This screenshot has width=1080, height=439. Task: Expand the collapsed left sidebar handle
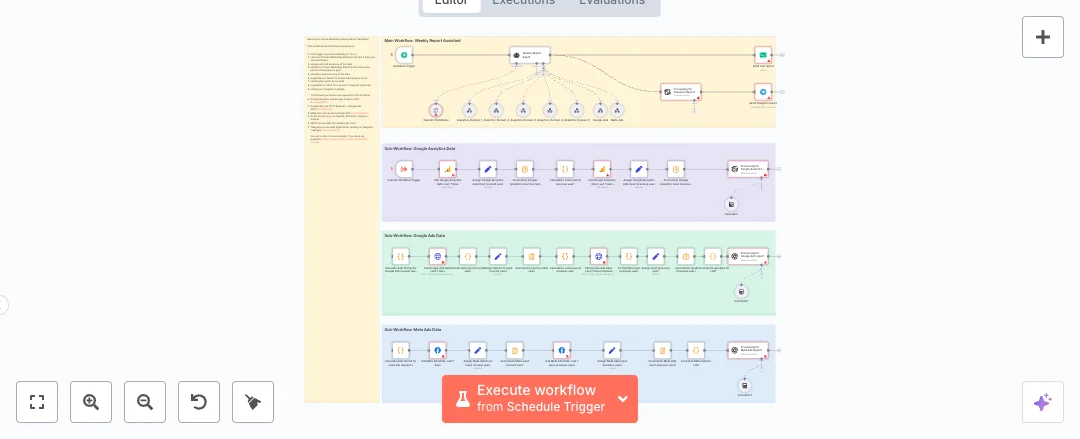3,305
